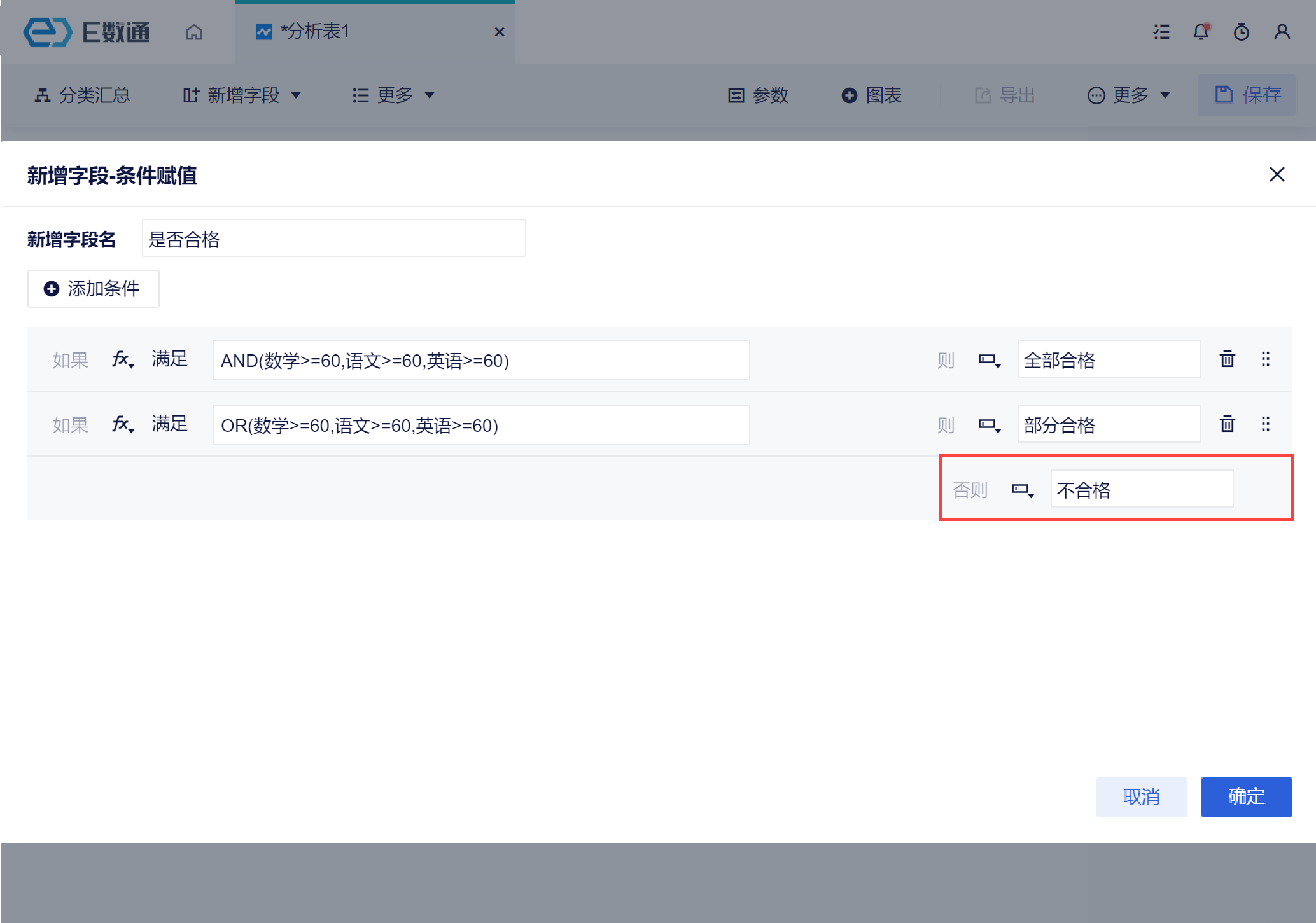Confirm with the 确定 button
1316x923 pixels.
1245,796
